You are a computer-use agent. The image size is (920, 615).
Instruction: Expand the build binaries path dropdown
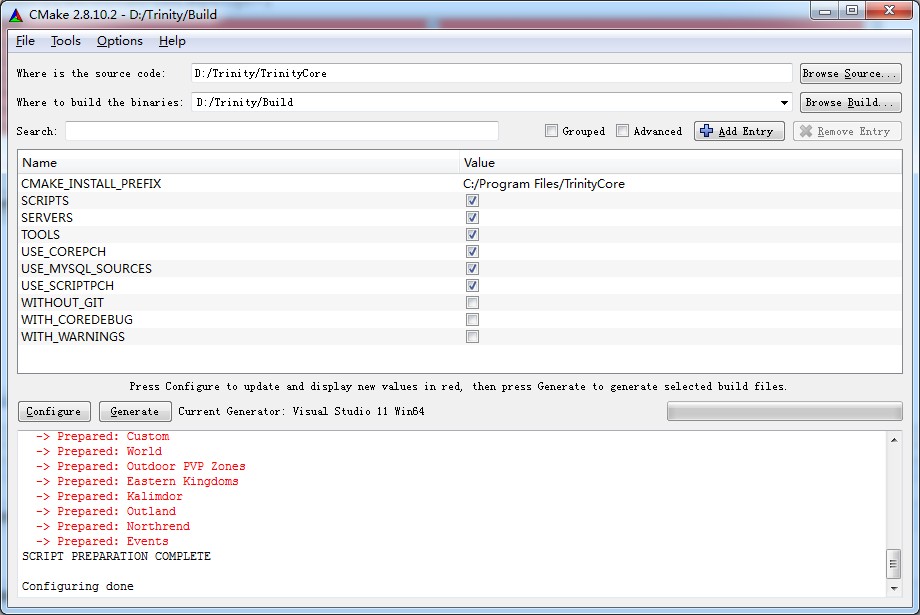coord(784,103)
